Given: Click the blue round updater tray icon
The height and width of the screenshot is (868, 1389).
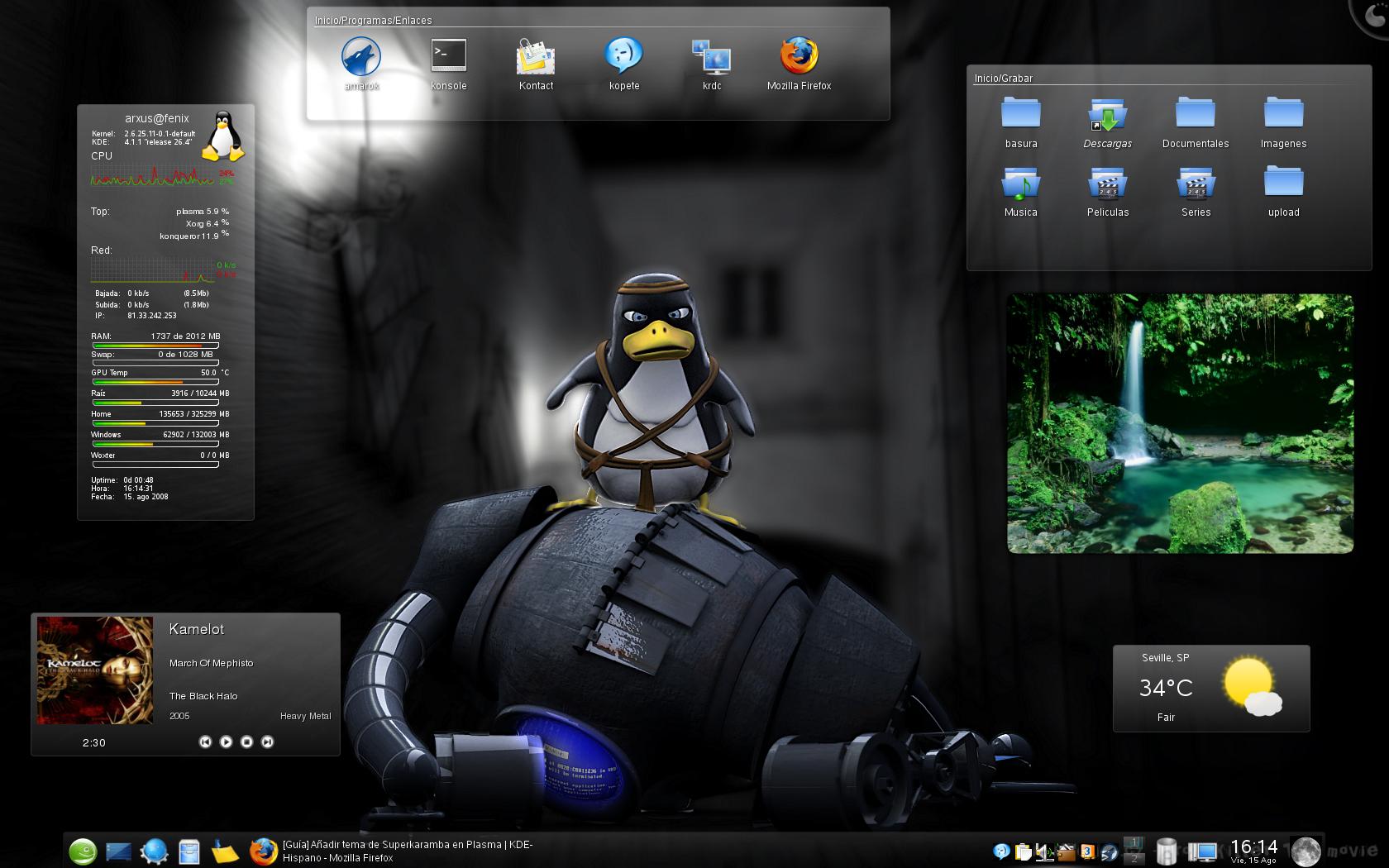Looking at the screenshot, I should click(1110, 851).
